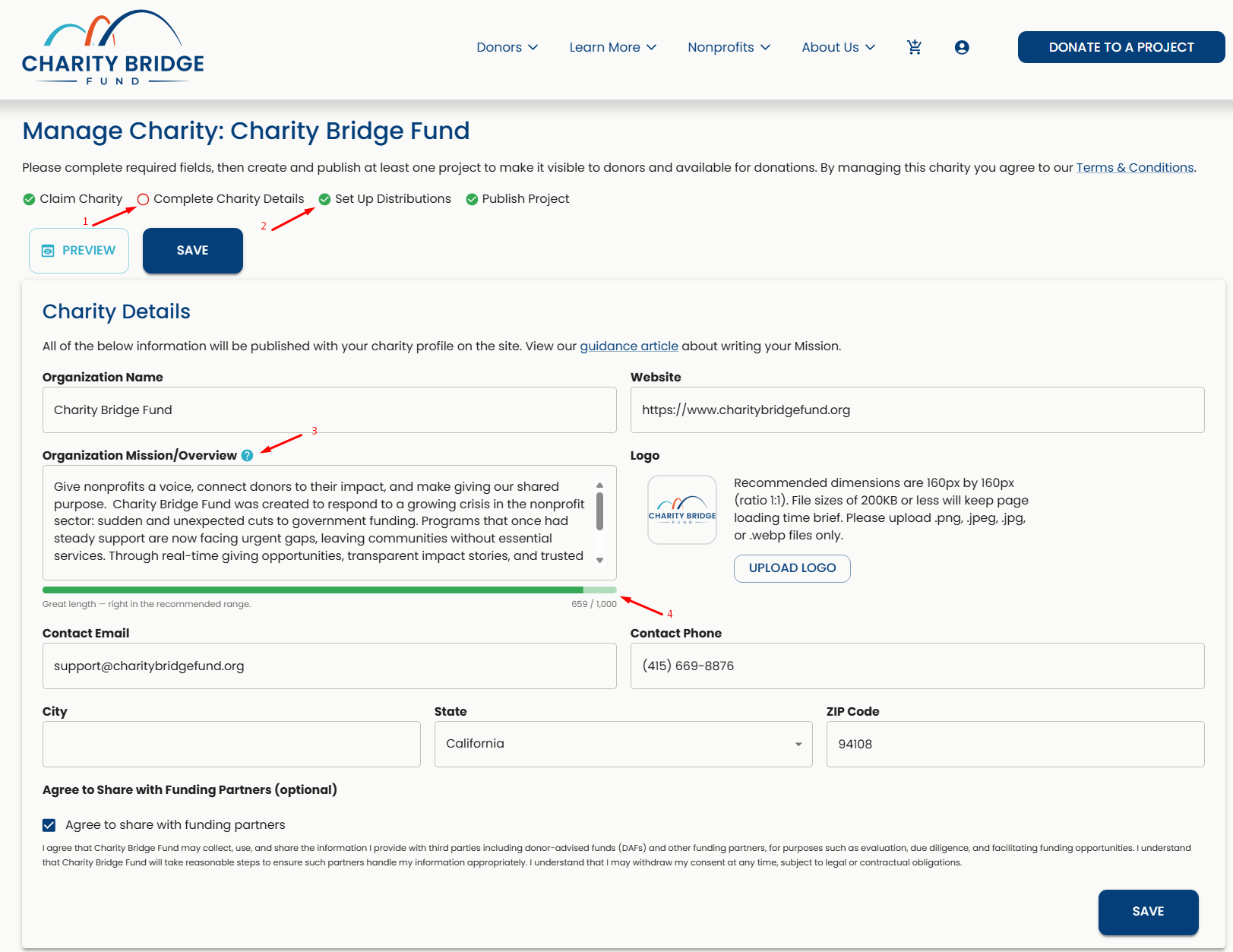Click the bottom Save button

(1149, 912)
